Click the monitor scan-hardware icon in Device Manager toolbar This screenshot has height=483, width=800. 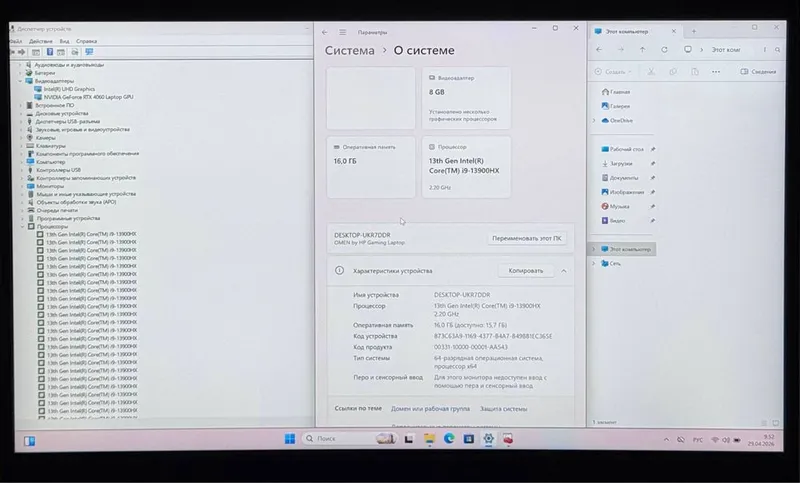point(89,52)
